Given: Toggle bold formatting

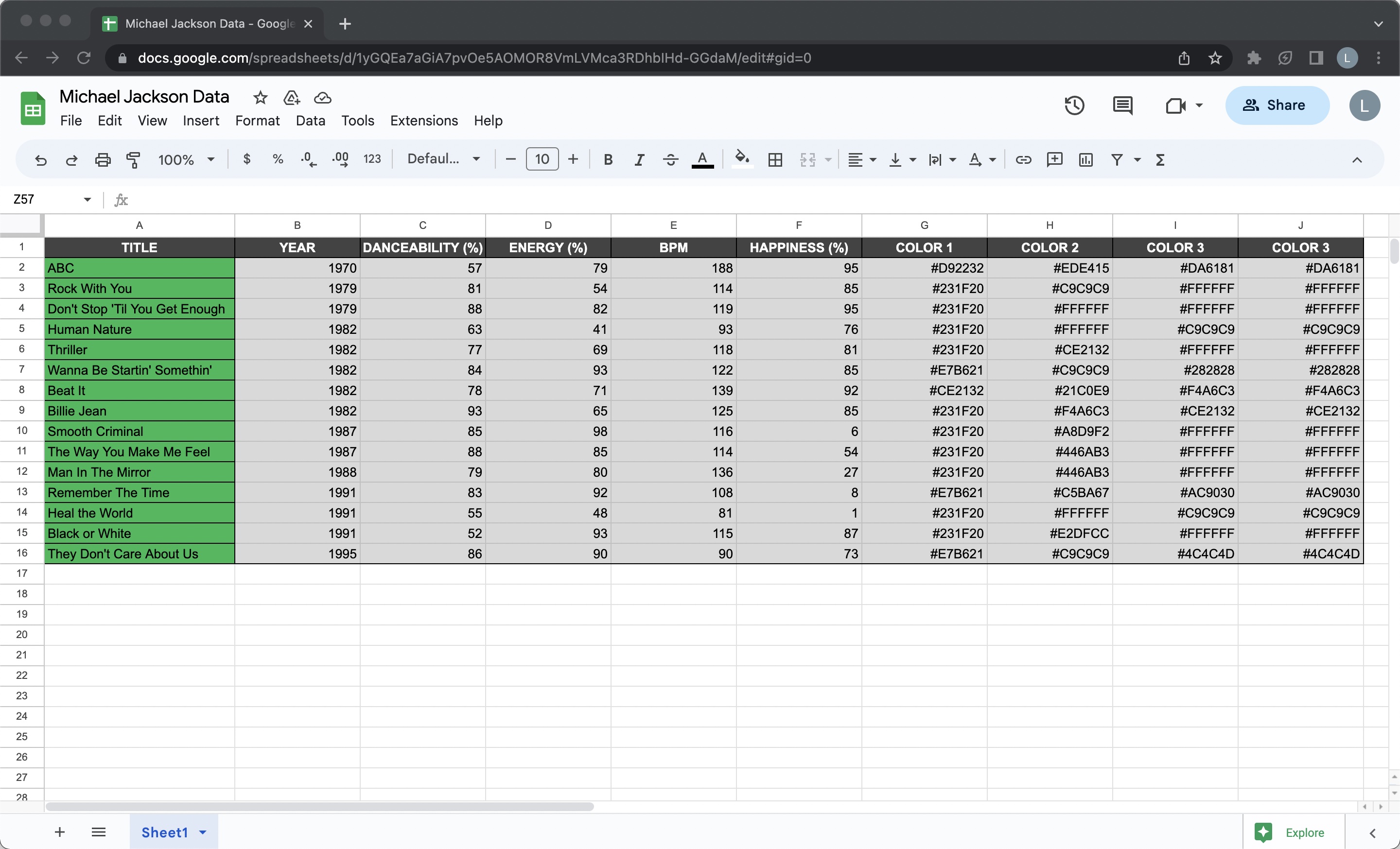Looking at the screenshot, I should 608,159.
